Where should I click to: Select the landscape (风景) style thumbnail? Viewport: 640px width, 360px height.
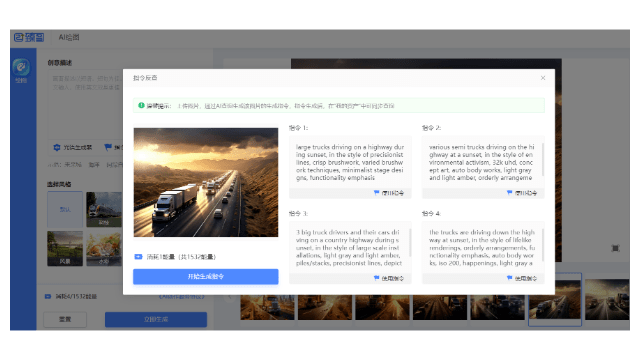tap(65, 249)
